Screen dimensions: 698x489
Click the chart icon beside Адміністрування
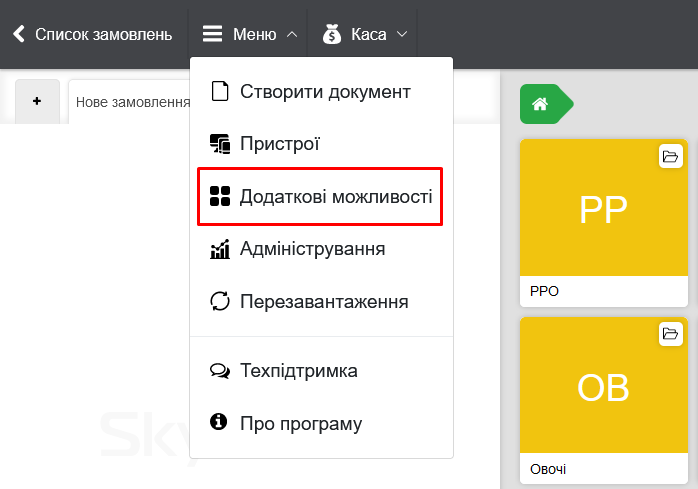click(220, 249)
